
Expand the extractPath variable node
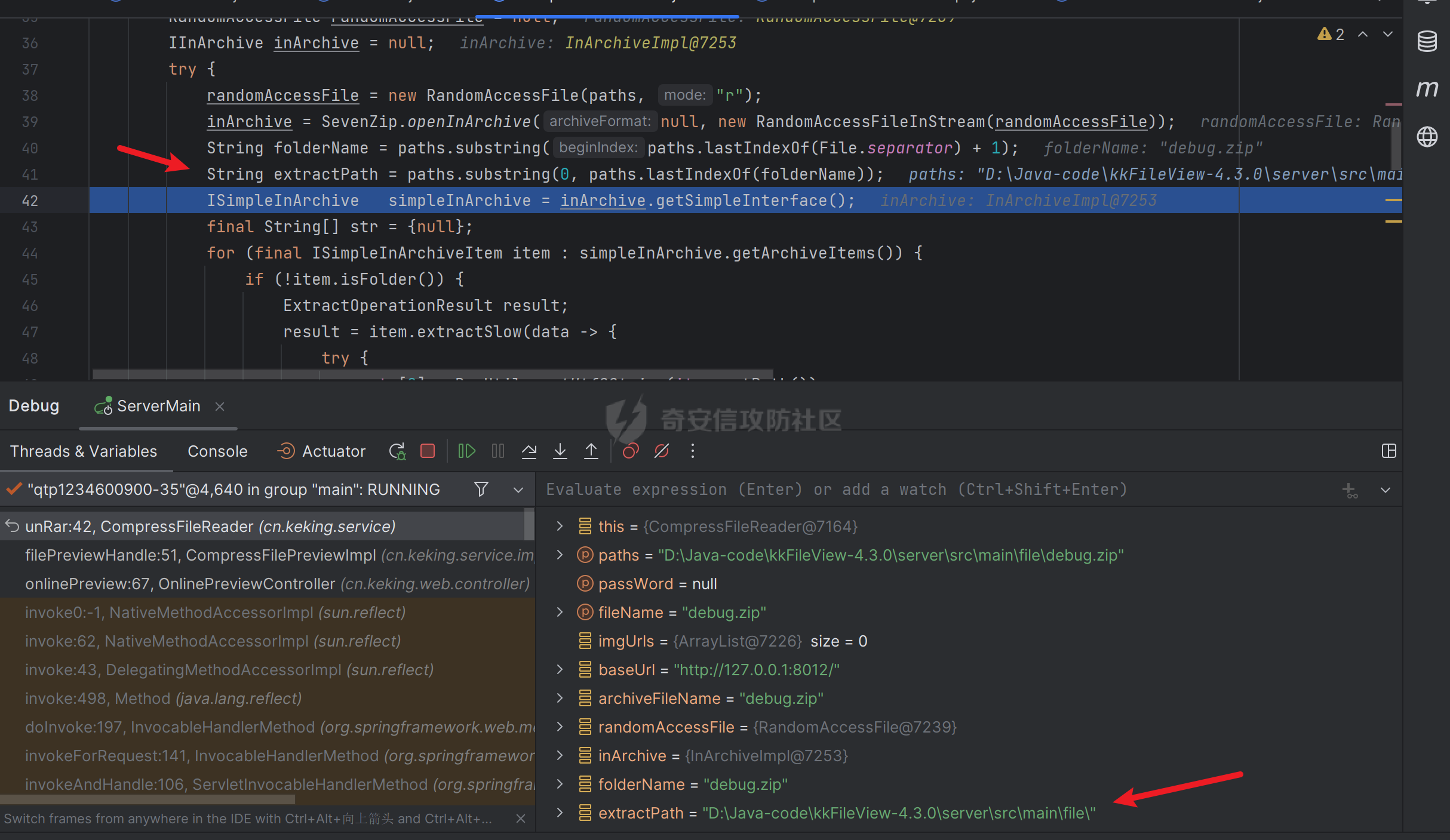pyautogui.click(x=560, y=813)
